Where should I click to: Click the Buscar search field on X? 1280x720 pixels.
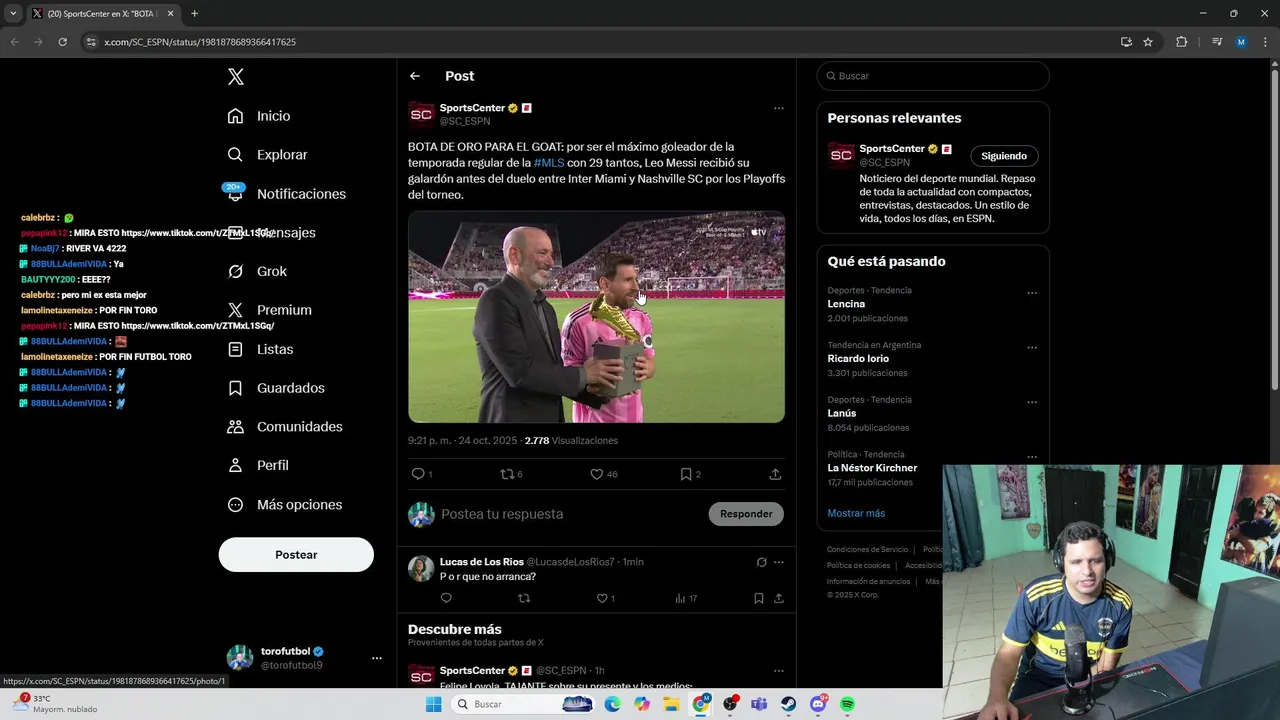(933, 76)
